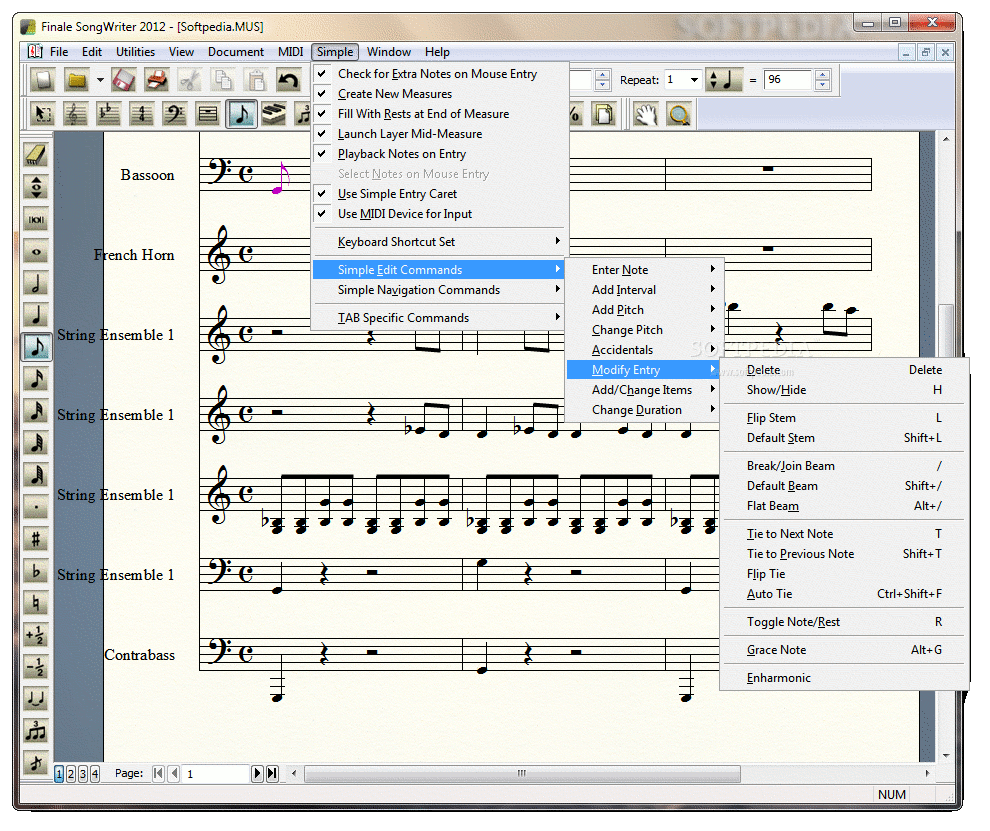This screenshot has height=831, width=990.
Task: Select the Simple Entry eighth note tool
Action: [x=241, y=114]
